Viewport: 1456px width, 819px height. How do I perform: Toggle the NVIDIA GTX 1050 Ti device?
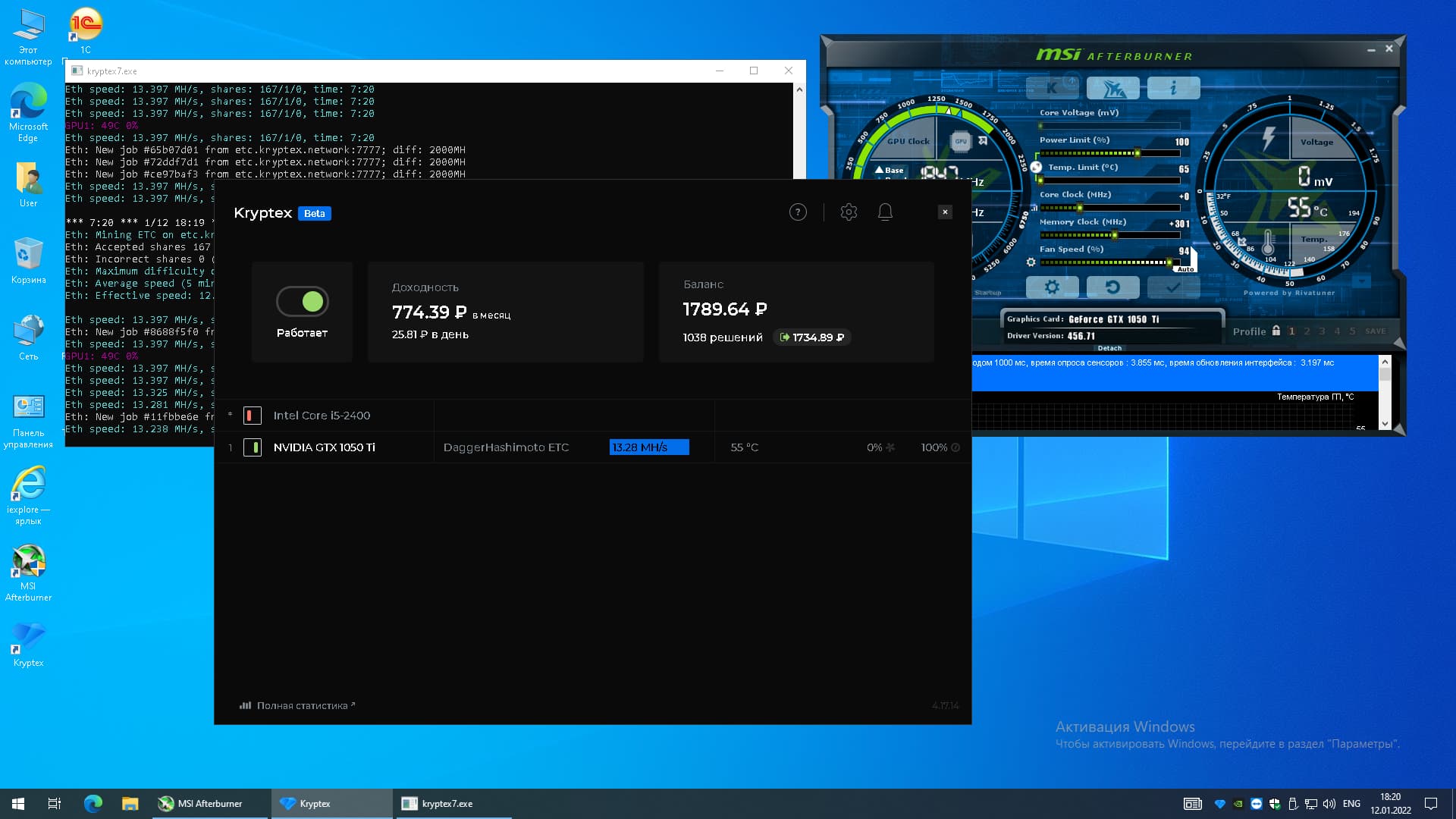[x=253, y=447]
